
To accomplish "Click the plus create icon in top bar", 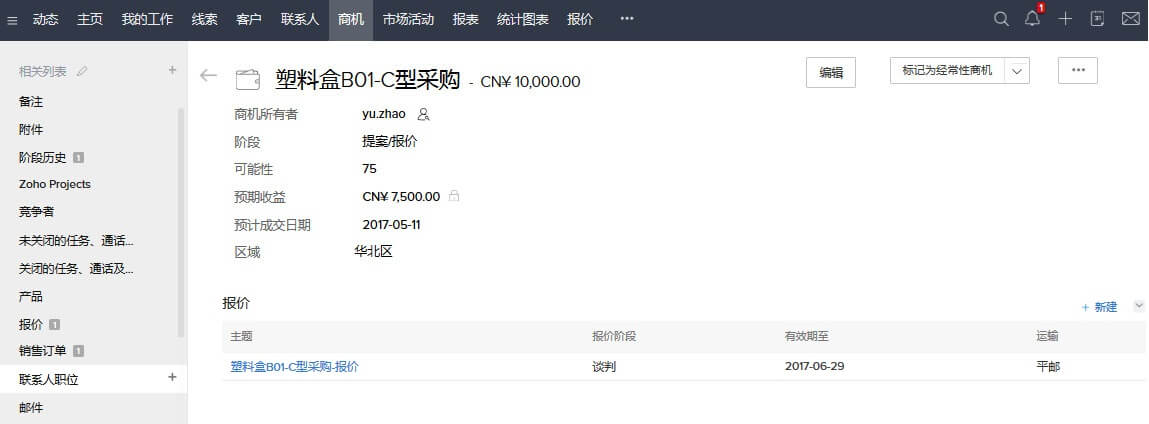I will tap(1065, 20).
